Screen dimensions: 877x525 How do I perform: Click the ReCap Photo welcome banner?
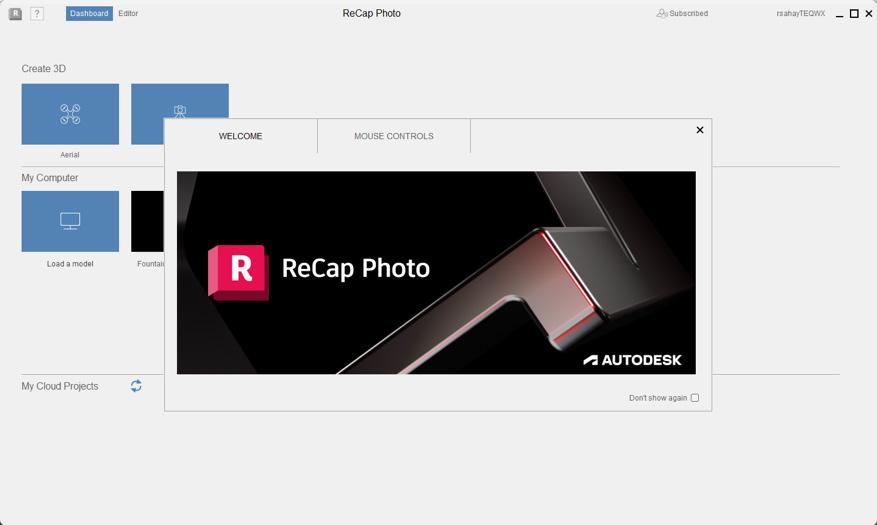tap(436, 273)
